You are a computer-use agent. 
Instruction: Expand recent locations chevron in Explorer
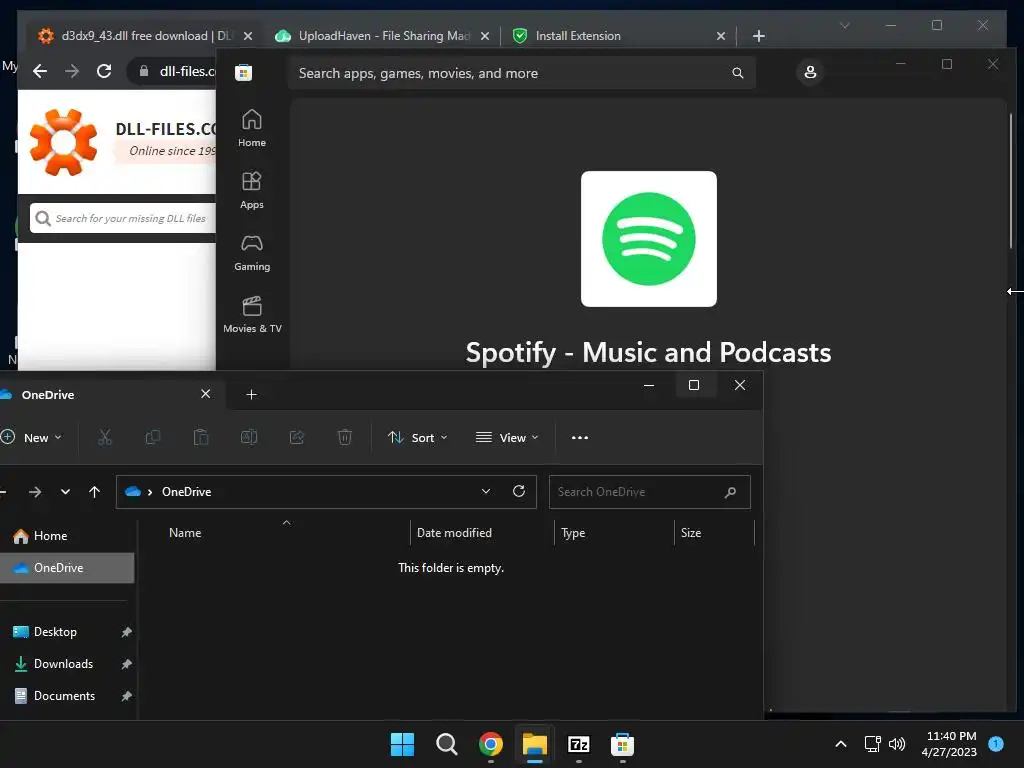(x=65, y=492)
